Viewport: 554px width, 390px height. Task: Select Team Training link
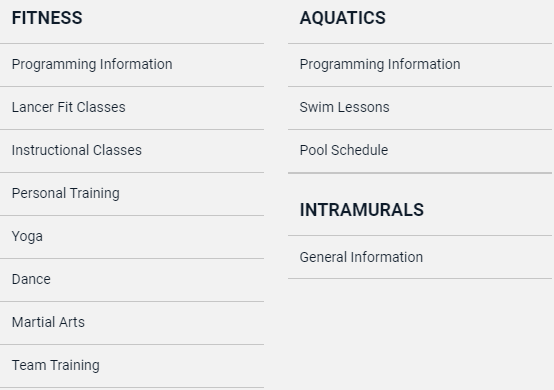tap(55, 366)
